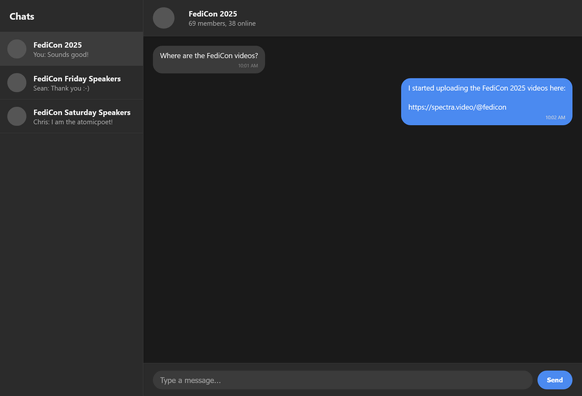Click the blue uploaded videos message bubble

(487, 101)
